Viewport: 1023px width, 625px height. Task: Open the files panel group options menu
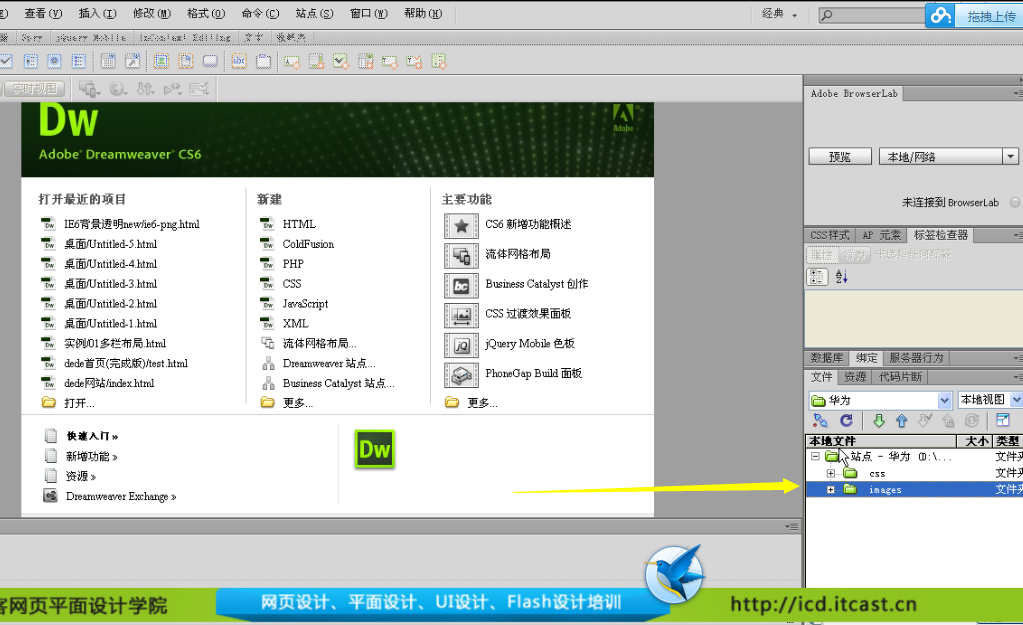coord(1018,376)
